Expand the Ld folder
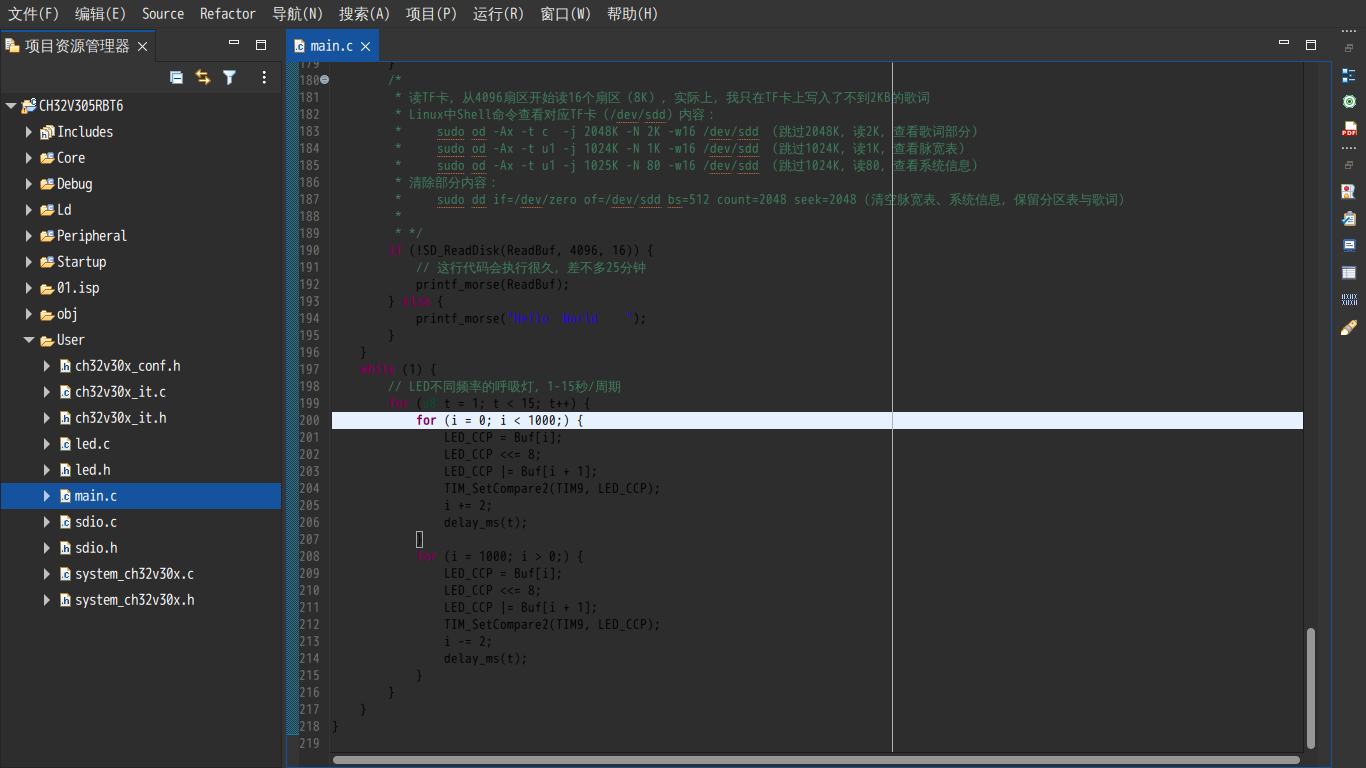 pos(29,210)
